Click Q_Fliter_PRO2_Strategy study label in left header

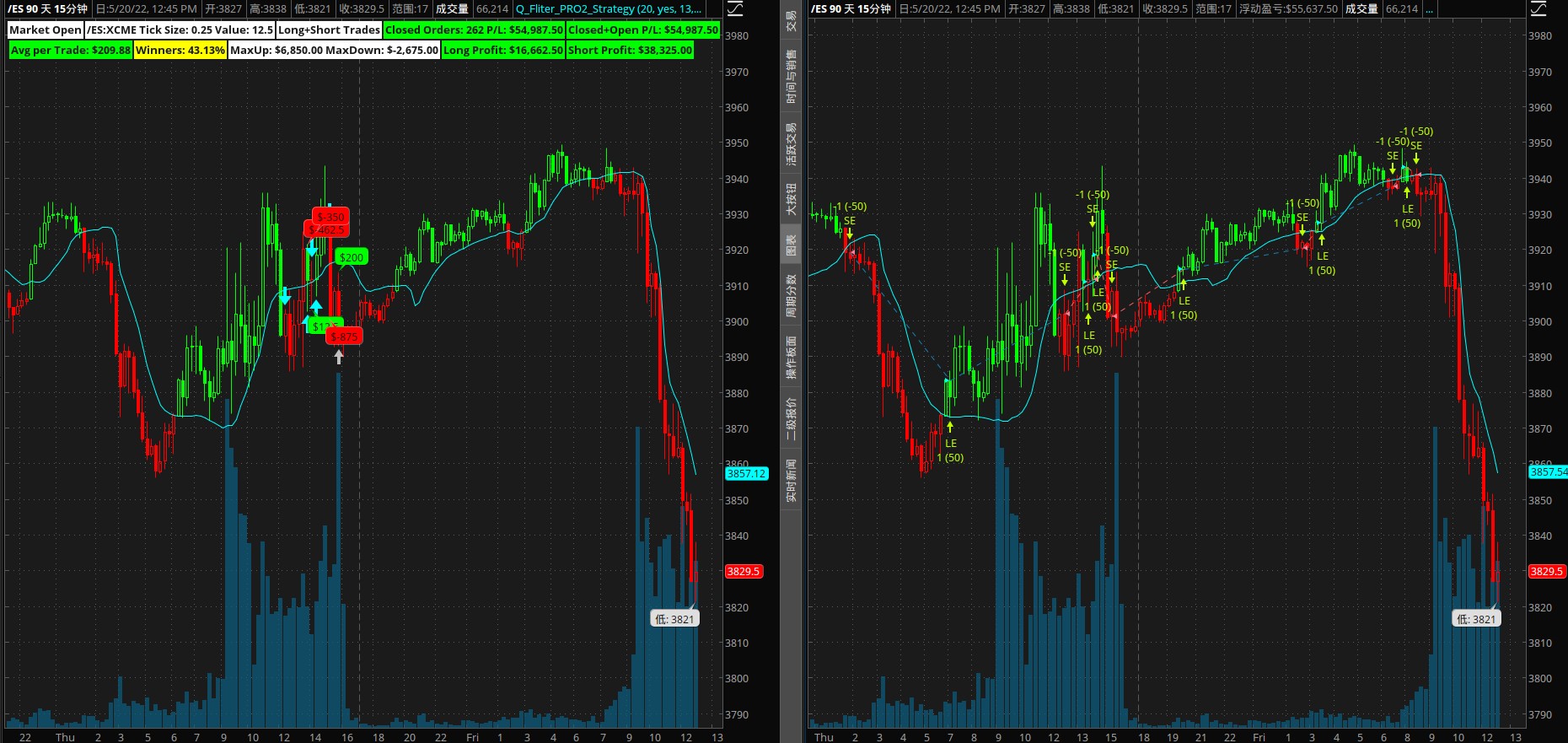[608, 9]
